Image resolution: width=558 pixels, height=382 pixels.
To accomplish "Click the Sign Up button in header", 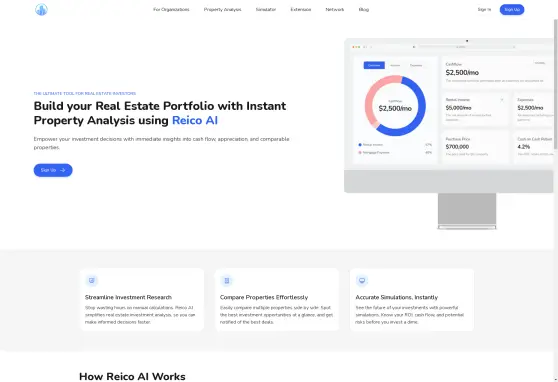I will [512, 10].
